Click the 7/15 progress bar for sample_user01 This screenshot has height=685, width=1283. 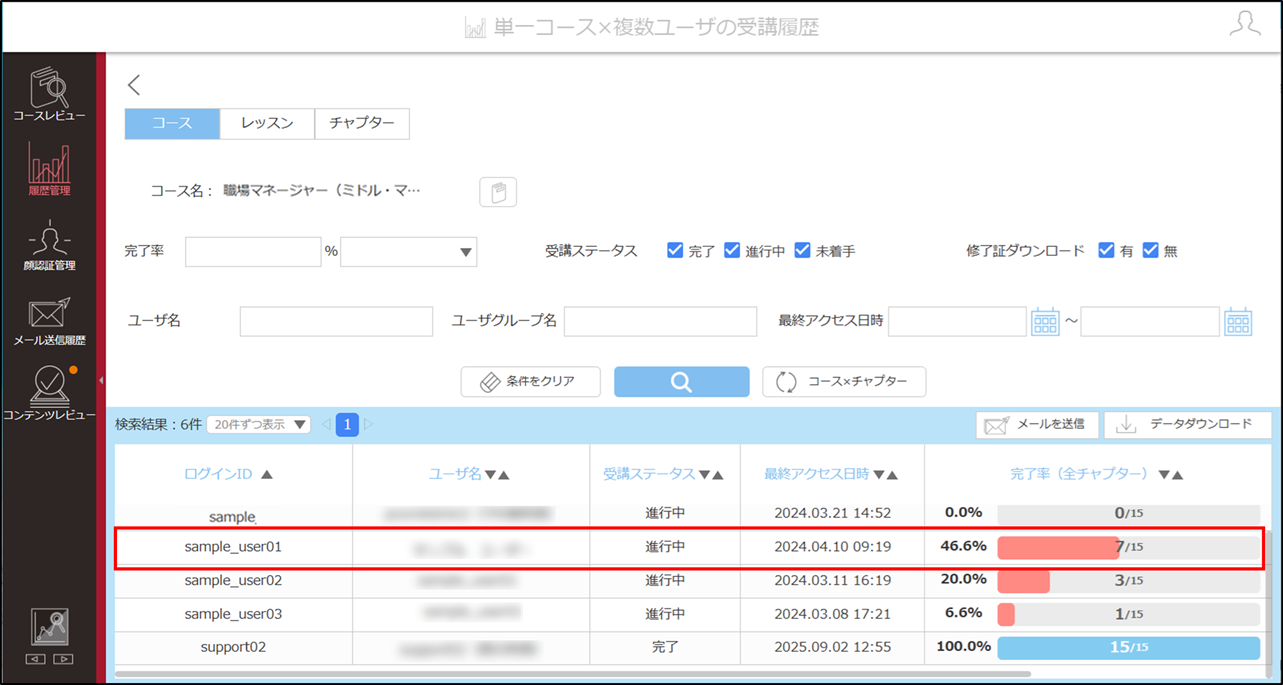tap(1128, 547)
